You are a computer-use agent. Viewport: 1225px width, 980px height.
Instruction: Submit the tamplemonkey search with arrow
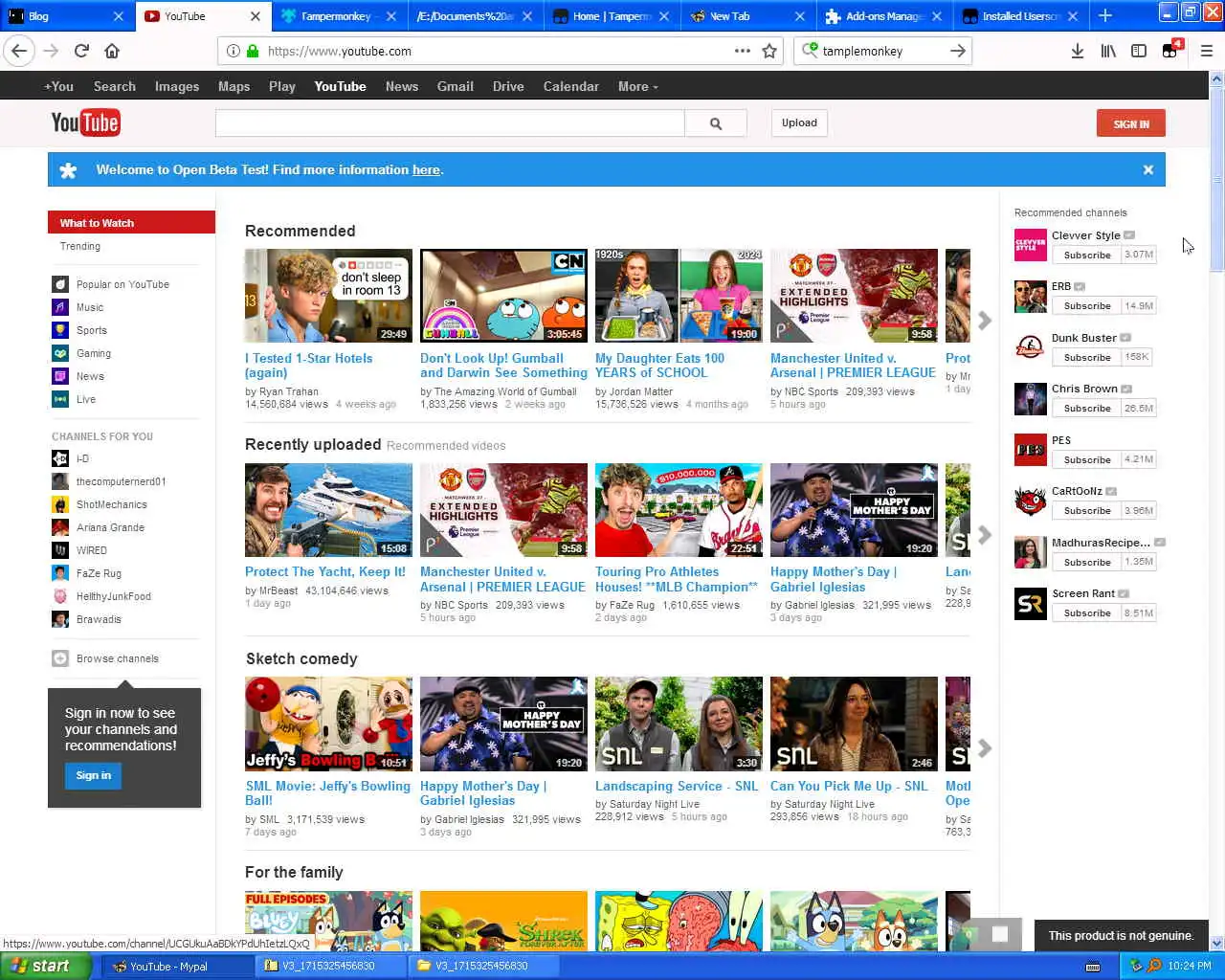pyautogui.click(x=958, y=51)
